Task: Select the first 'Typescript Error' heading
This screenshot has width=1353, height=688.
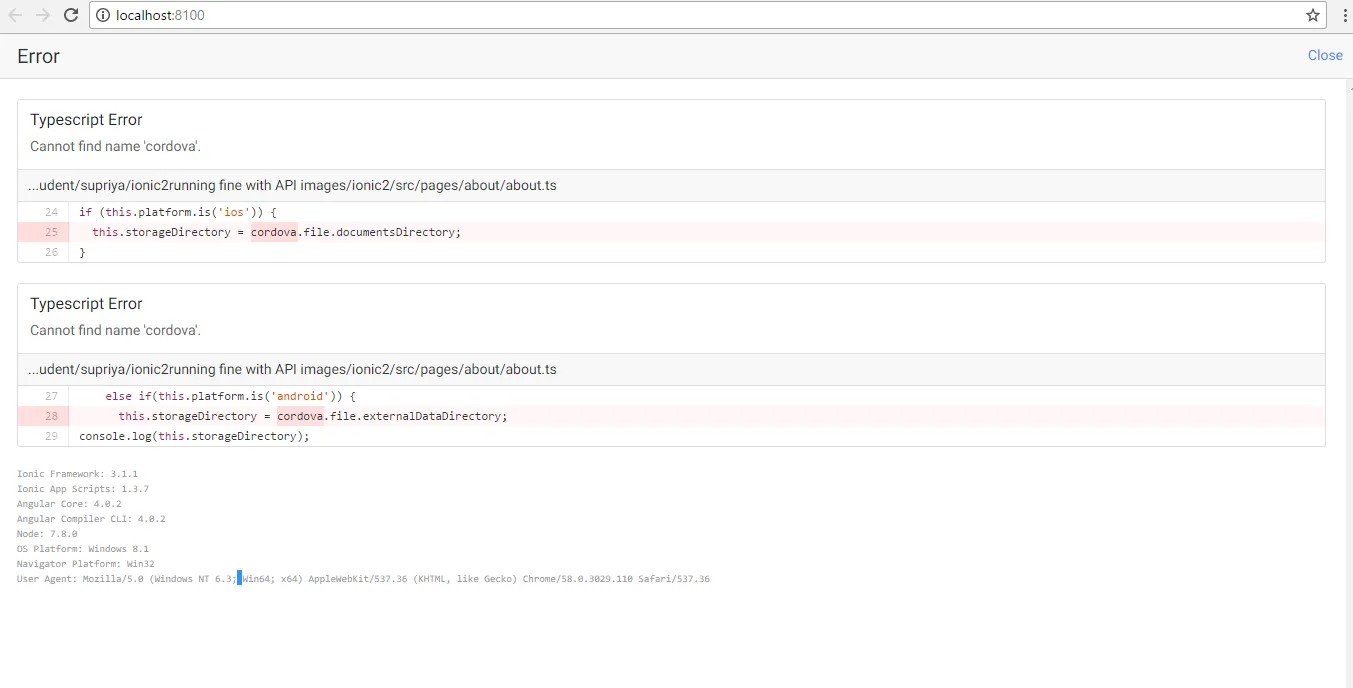Action: click(x=86, y=120)
